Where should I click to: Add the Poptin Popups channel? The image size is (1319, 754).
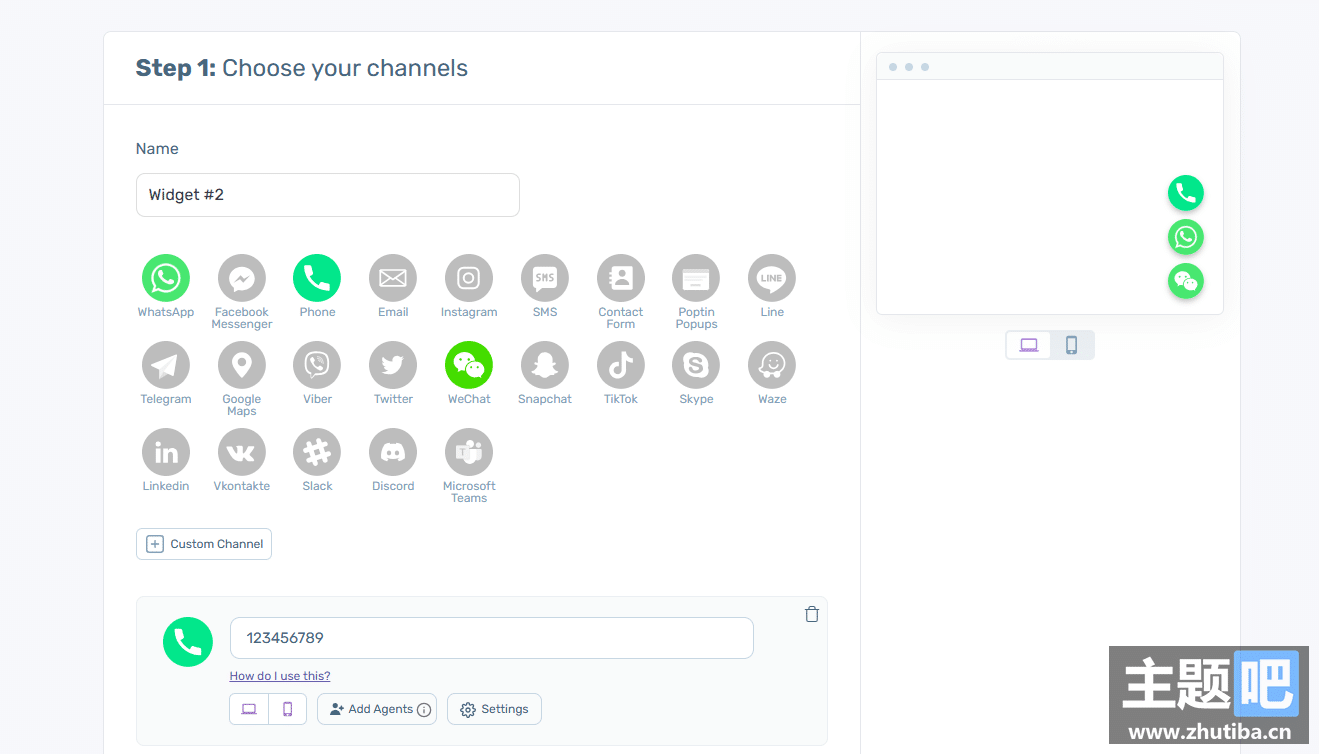(x=696, y=278)
